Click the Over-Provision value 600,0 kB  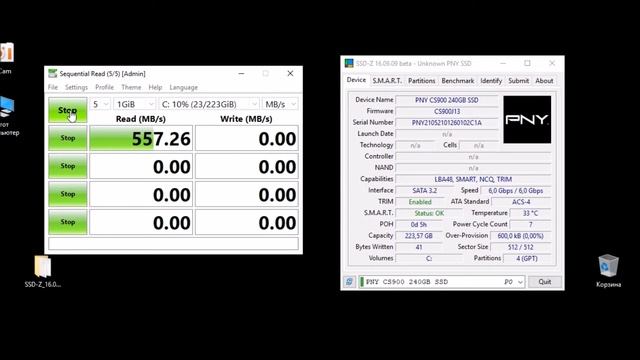tap(520, 236)
